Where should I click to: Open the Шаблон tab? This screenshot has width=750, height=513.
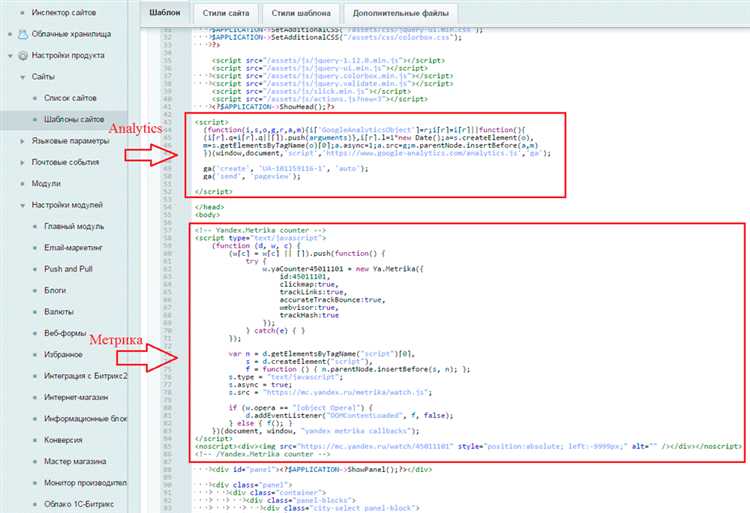tap(165, 13)
